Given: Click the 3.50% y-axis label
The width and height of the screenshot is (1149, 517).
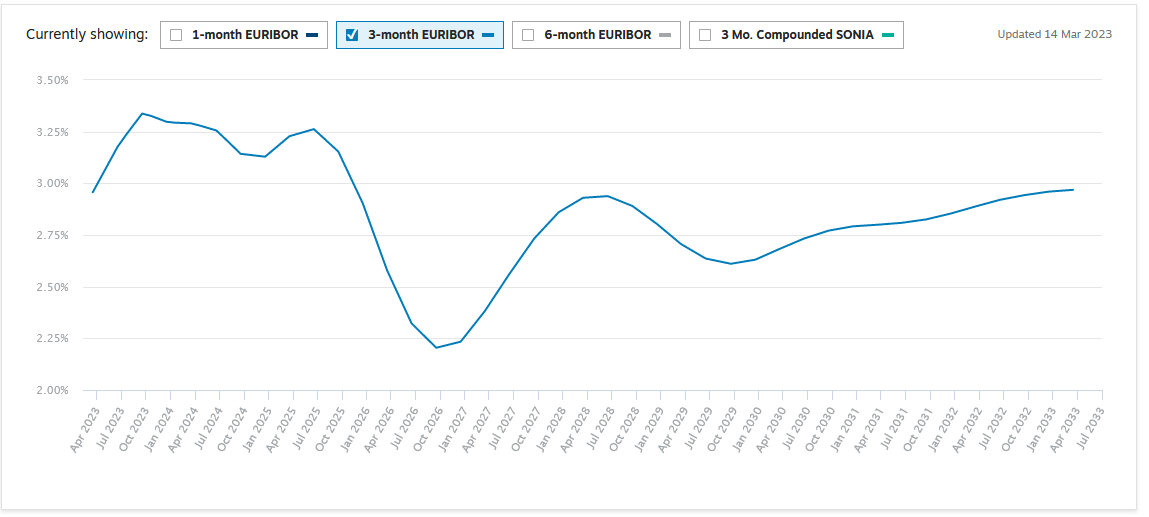Looking at the screenshot, I should coord(52,80).
